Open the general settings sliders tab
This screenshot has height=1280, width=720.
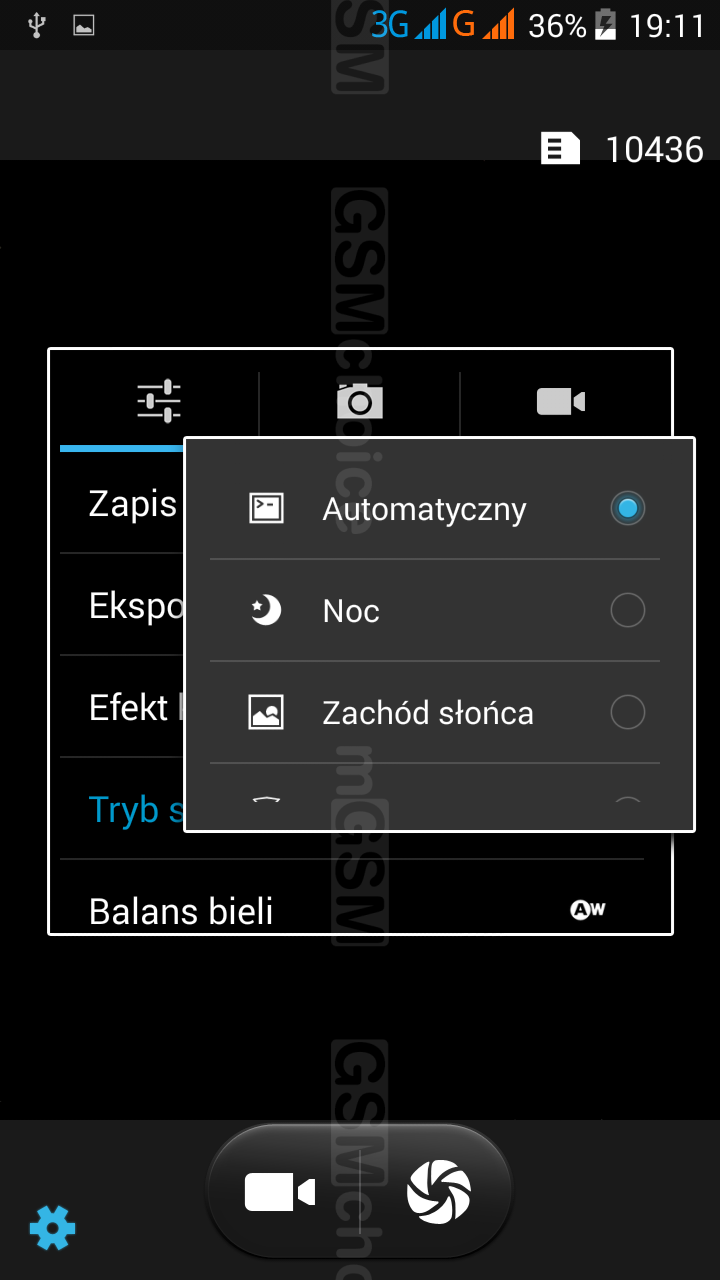pyautogui.click(x=159, y=402)
